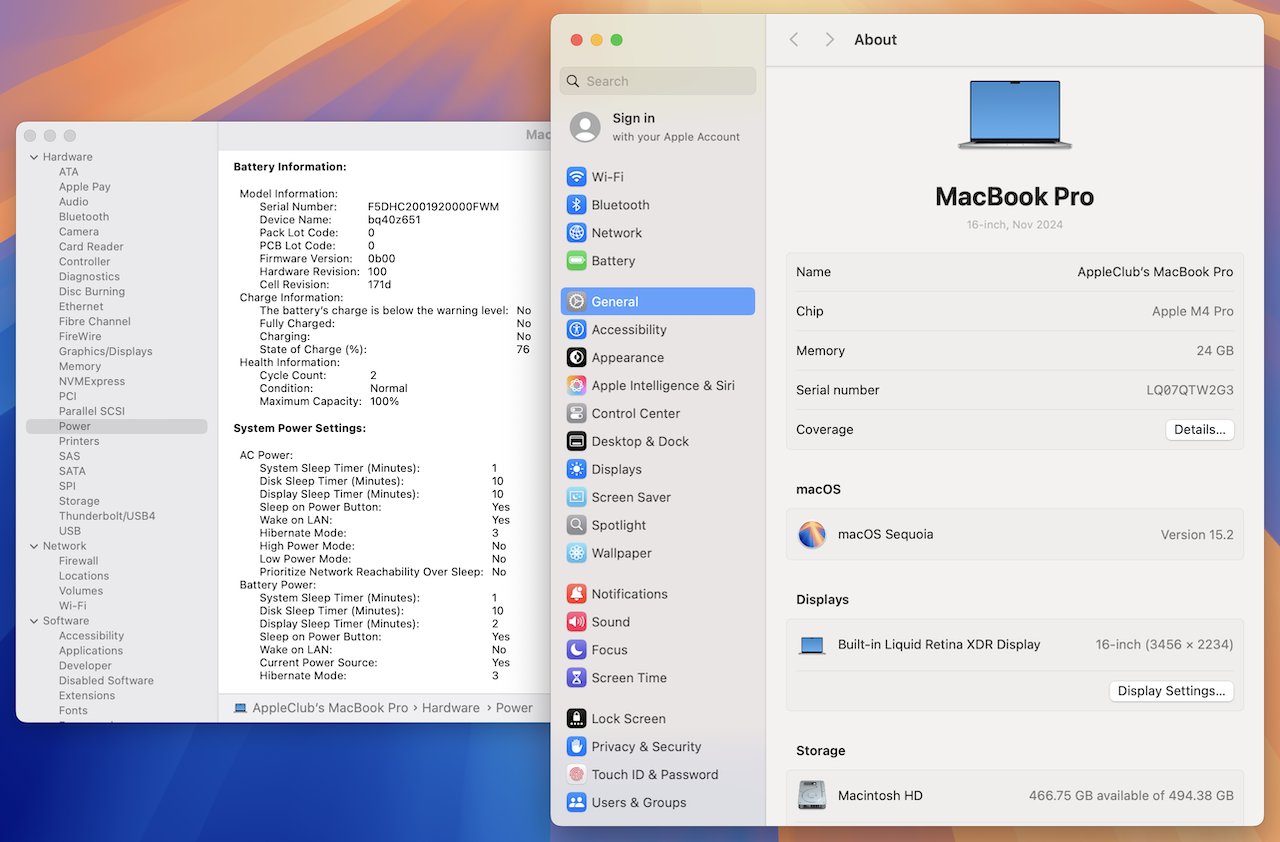Select NVMExpress in System Information

point(92,381)
